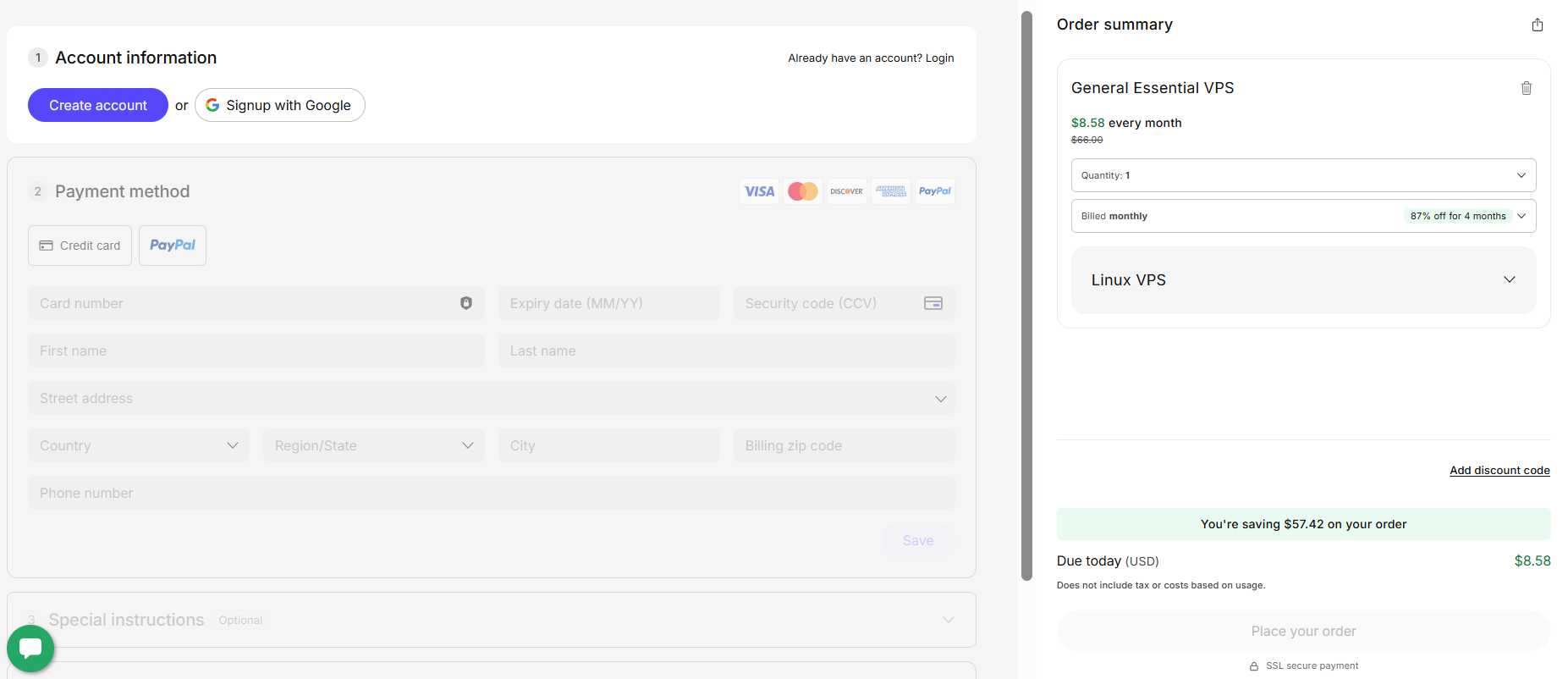Click Signup with Google
Image resolution: width=1568 pixels, height=679 pixels.
[280, 105]
